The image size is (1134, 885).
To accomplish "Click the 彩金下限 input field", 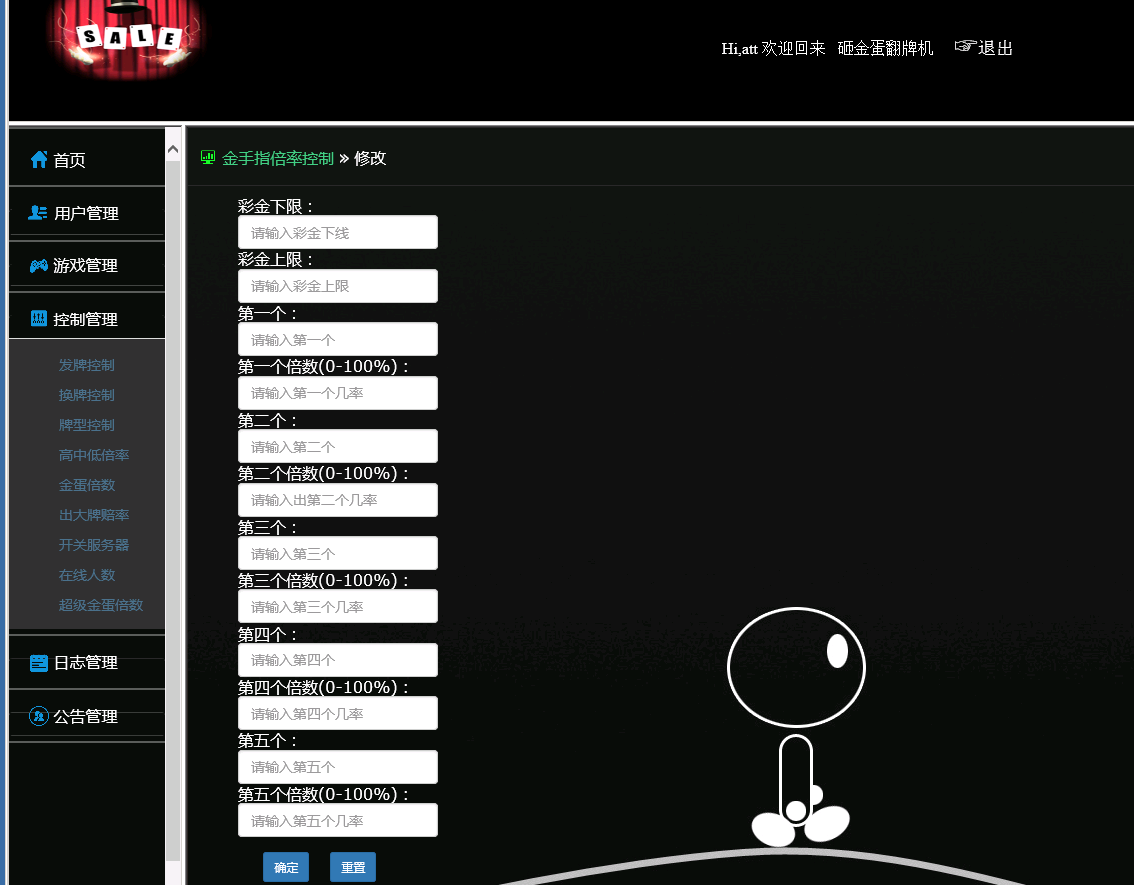I will point(337,231).
